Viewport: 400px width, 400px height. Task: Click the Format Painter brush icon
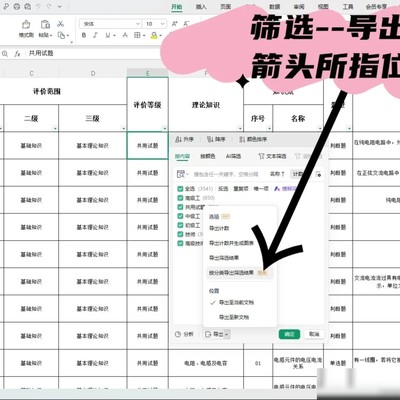click(x=26, y=25)
